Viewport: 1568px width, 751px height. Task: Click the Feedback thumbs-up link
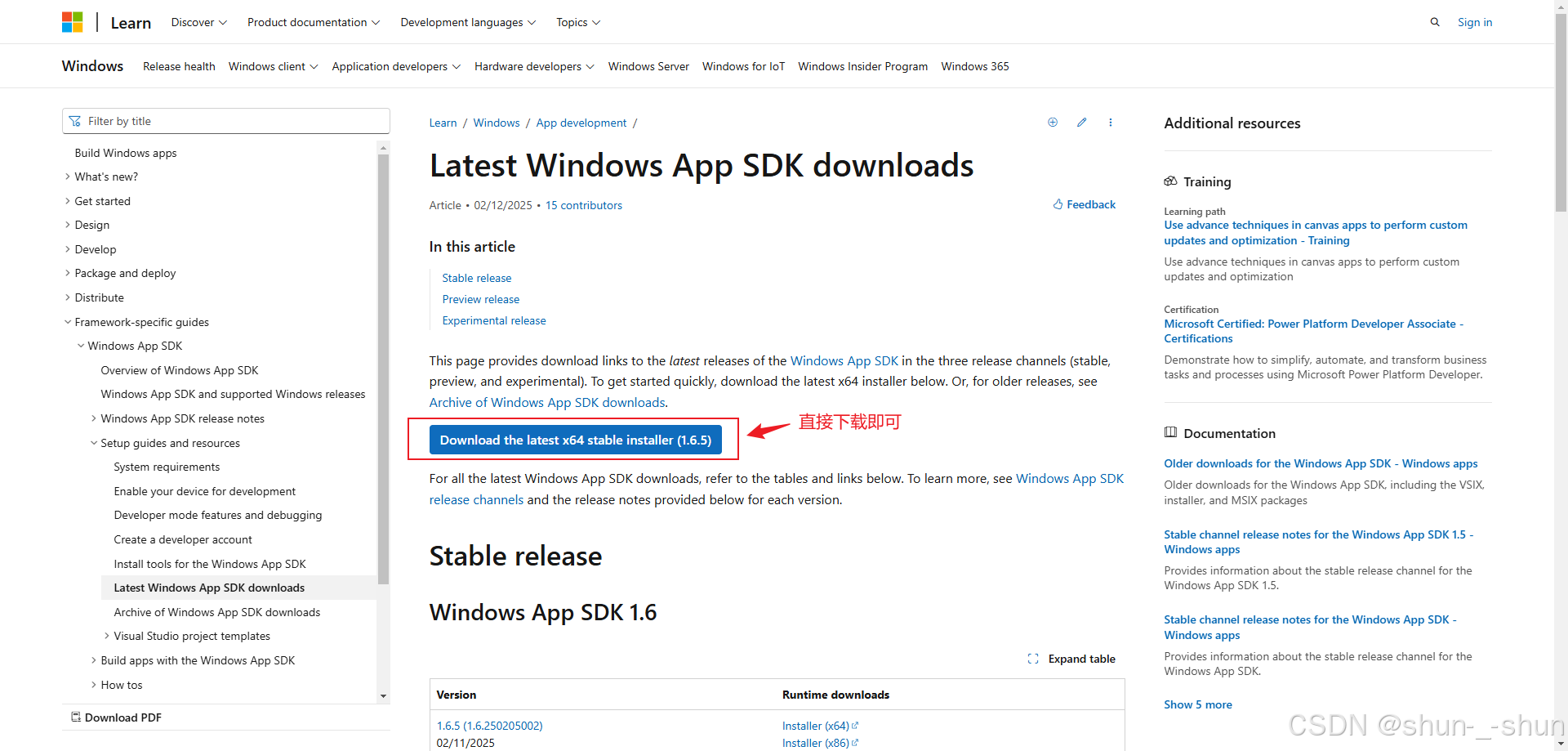click(1084, 204)
